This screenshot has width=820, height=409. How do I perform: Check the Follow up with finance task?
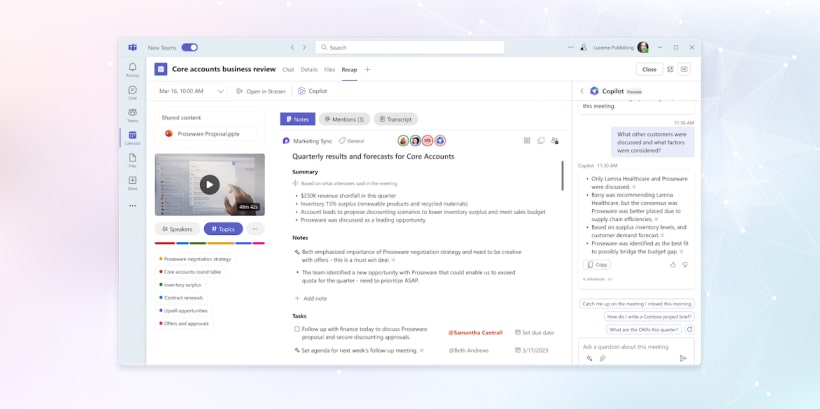pyautogui.click(x=297, y=329)
